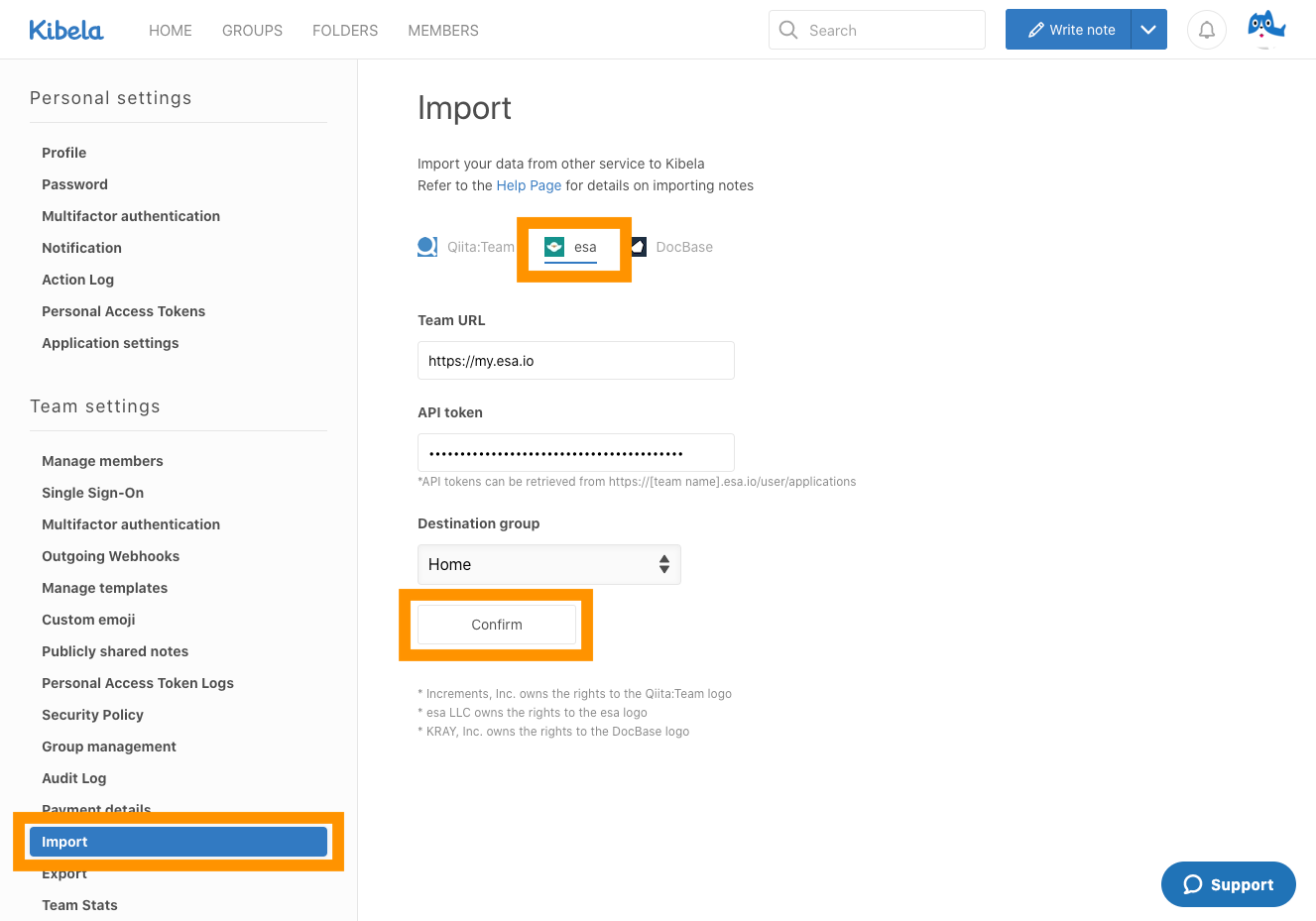This screenshot has width=1316, height=921.
Task: Click the search magnifier icon
Action: click(x=788, y=30)
